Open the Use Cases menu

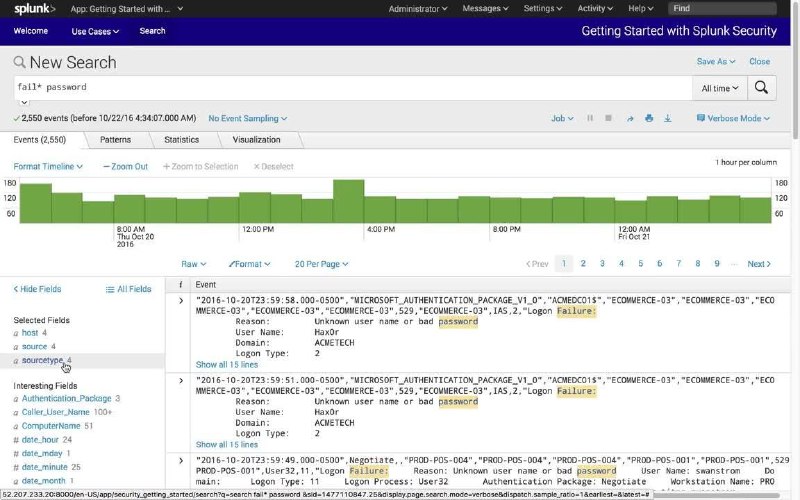point(95,32)
